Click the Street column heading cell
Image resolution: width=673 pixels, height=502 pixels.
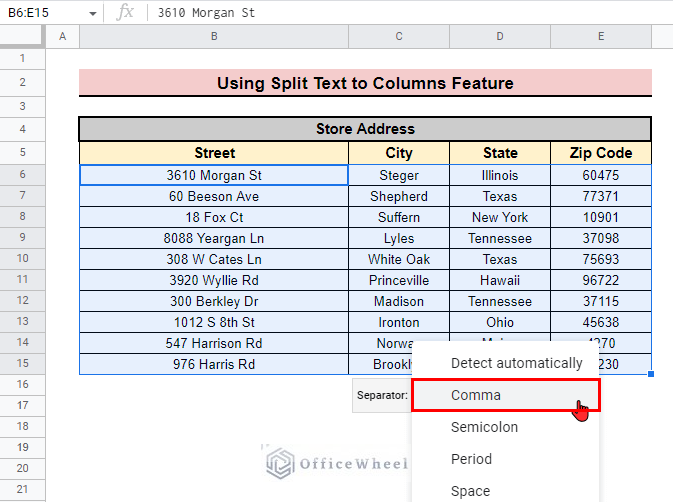tap(214, 153)
